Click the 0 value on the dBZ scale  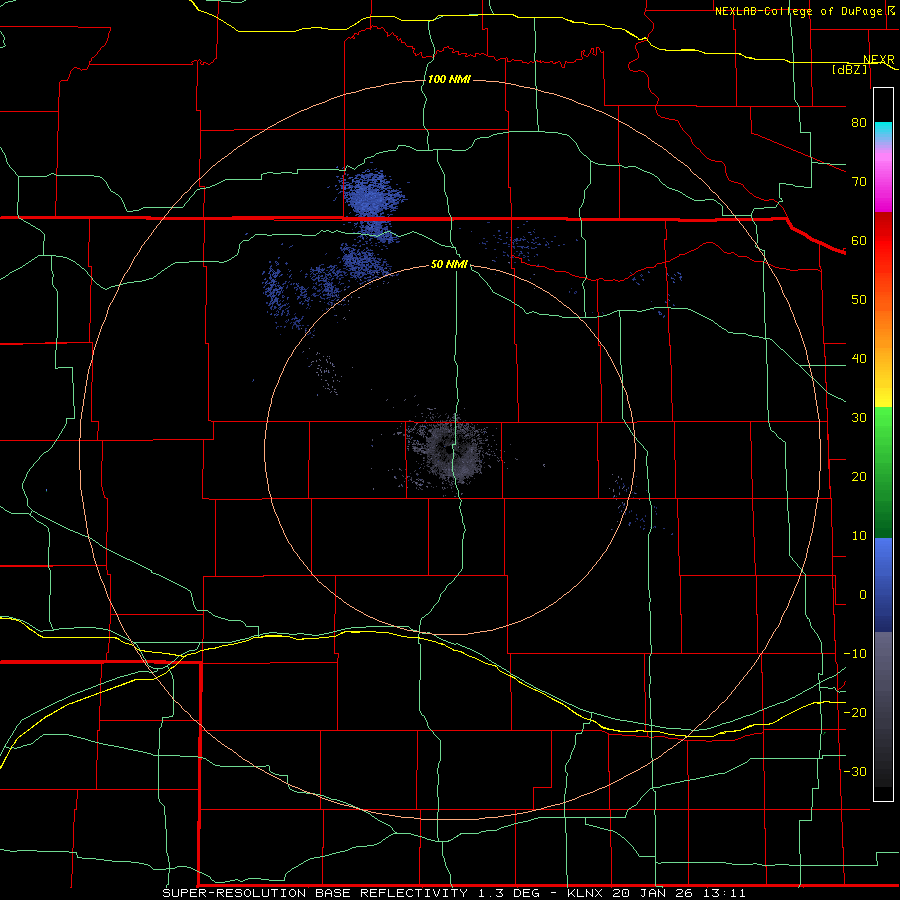point(863,595)
